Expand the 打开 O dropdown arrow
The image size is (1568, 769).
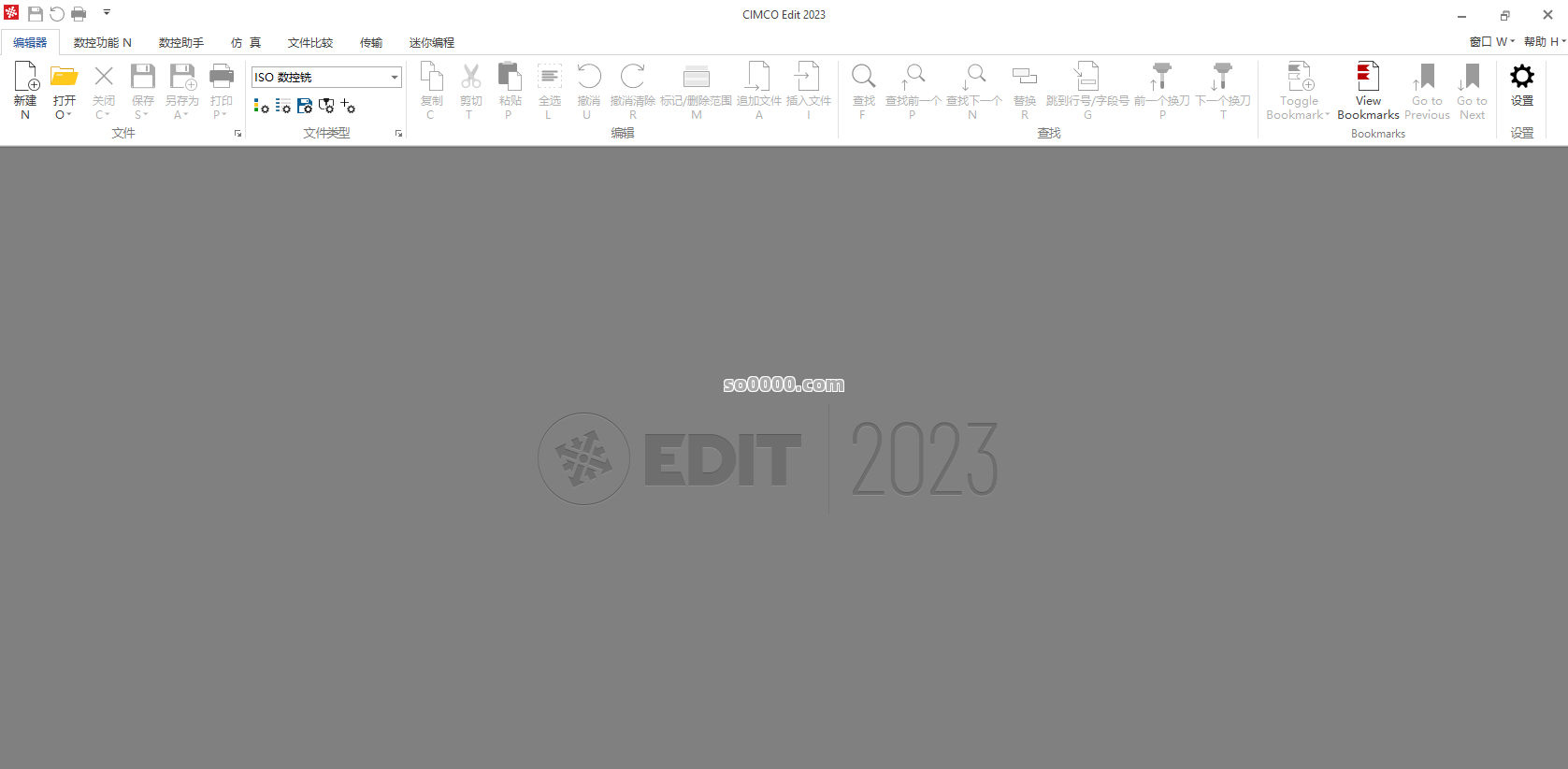[x=69, y=115]
